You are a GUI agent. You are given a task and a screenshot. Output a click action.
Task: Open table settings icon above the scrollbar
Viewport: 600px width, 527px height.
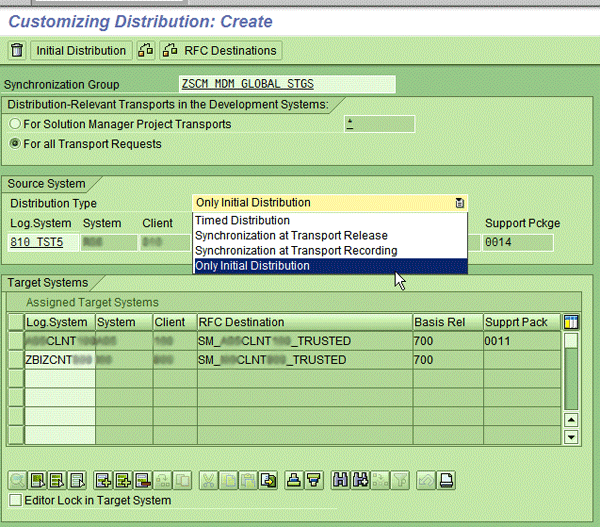pyautogui.click(x=571, y=322)
